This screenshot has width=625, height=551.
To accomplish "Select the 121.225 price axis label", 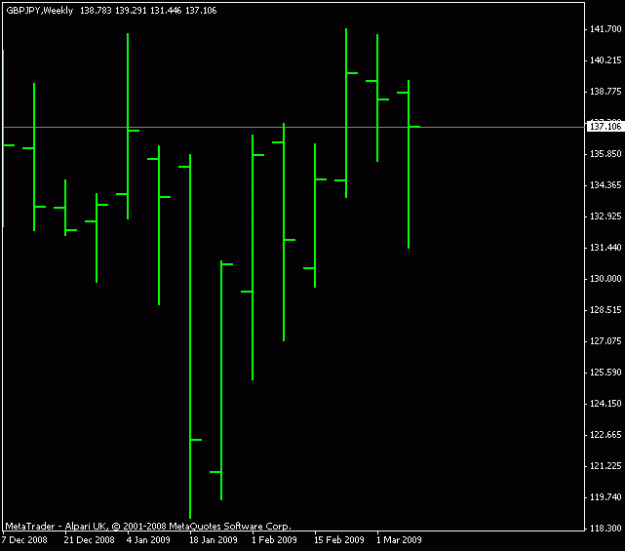I will (605, 466).
